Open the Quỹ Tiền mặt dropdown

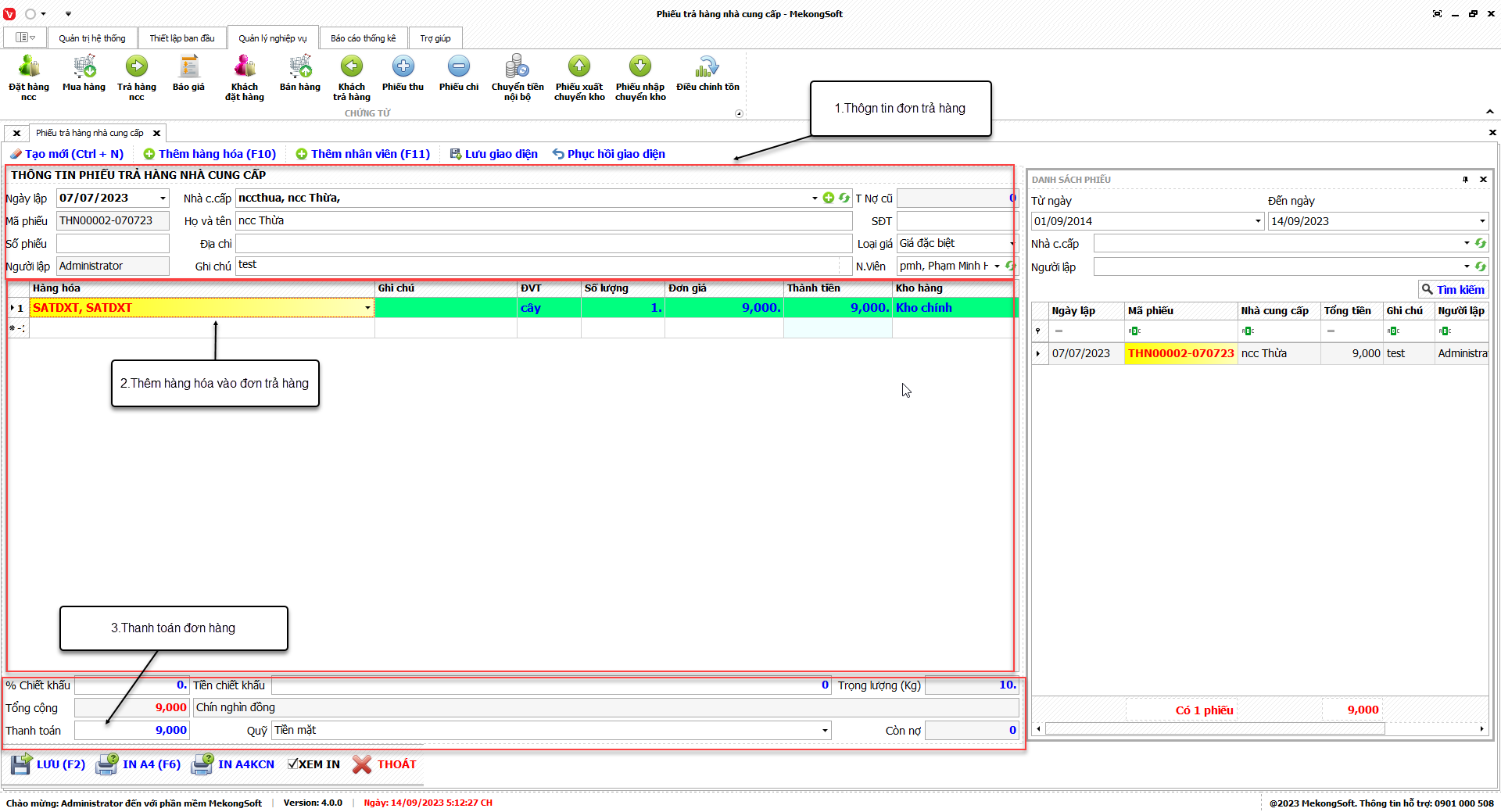(x=825, y=731)
